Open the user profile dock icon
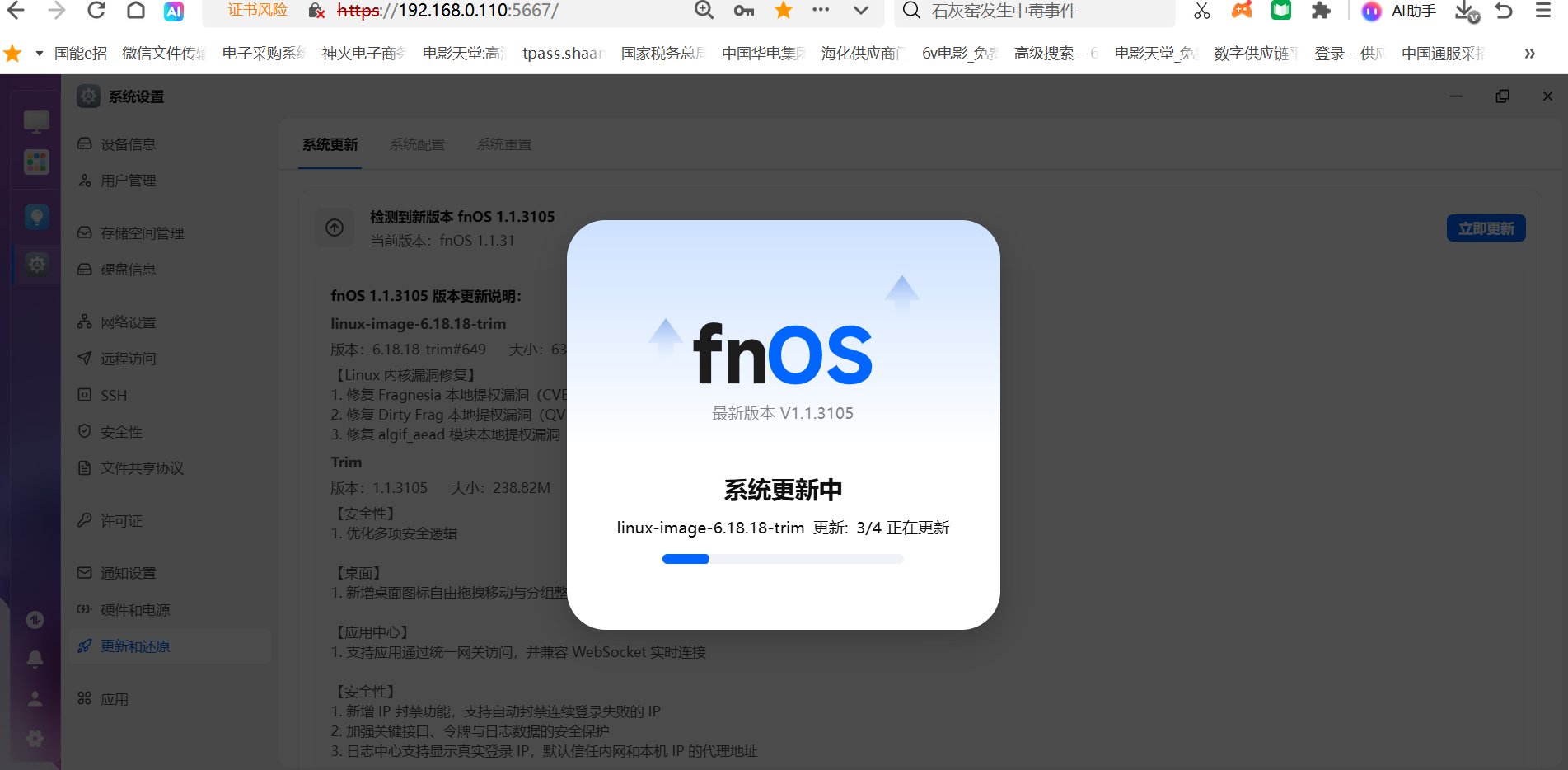Screen dimensions: 1568x770 (x=35, y=698)
